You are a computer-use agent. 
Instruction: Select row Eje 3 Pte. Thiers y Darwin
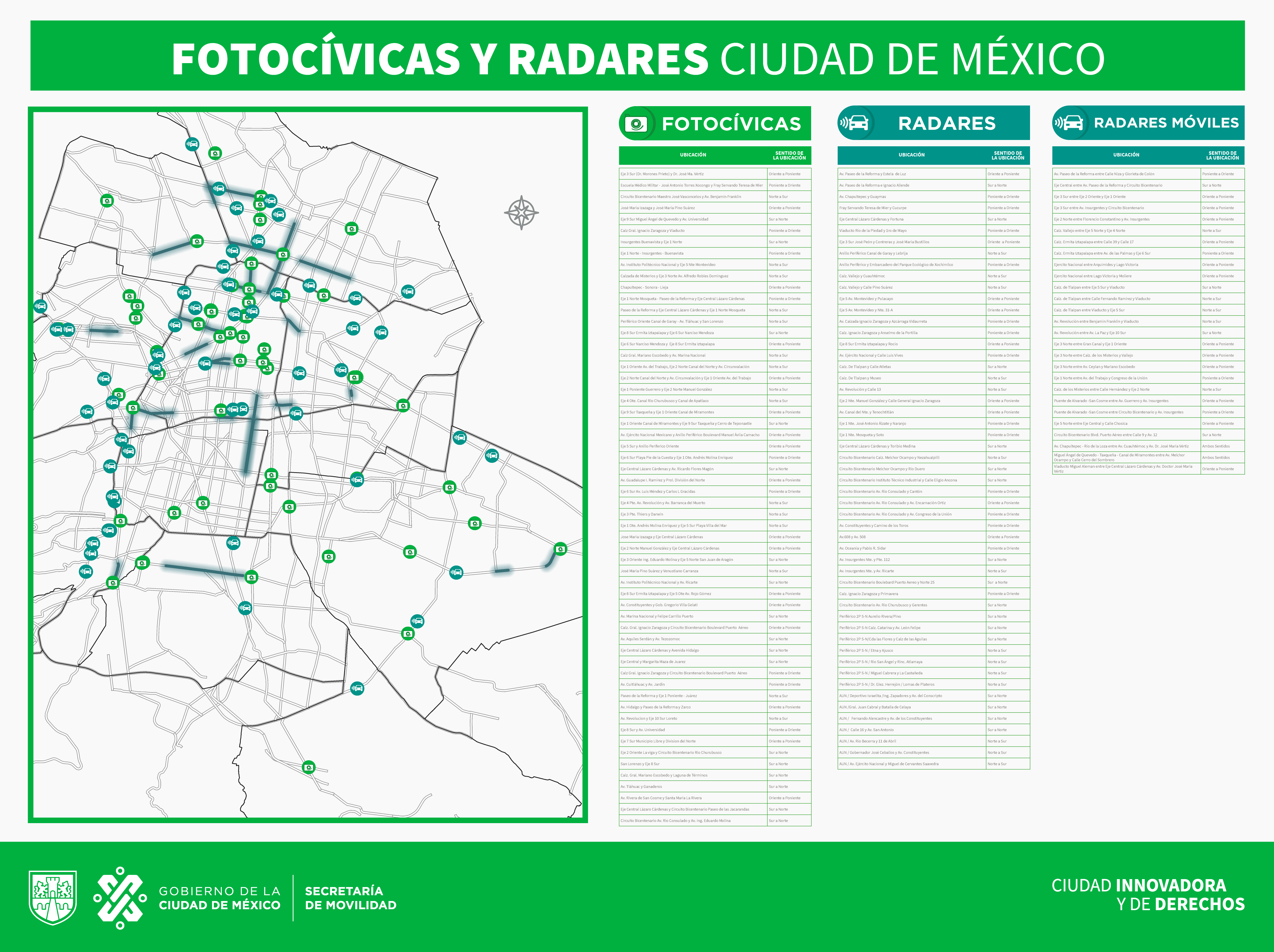click(715, 514)
